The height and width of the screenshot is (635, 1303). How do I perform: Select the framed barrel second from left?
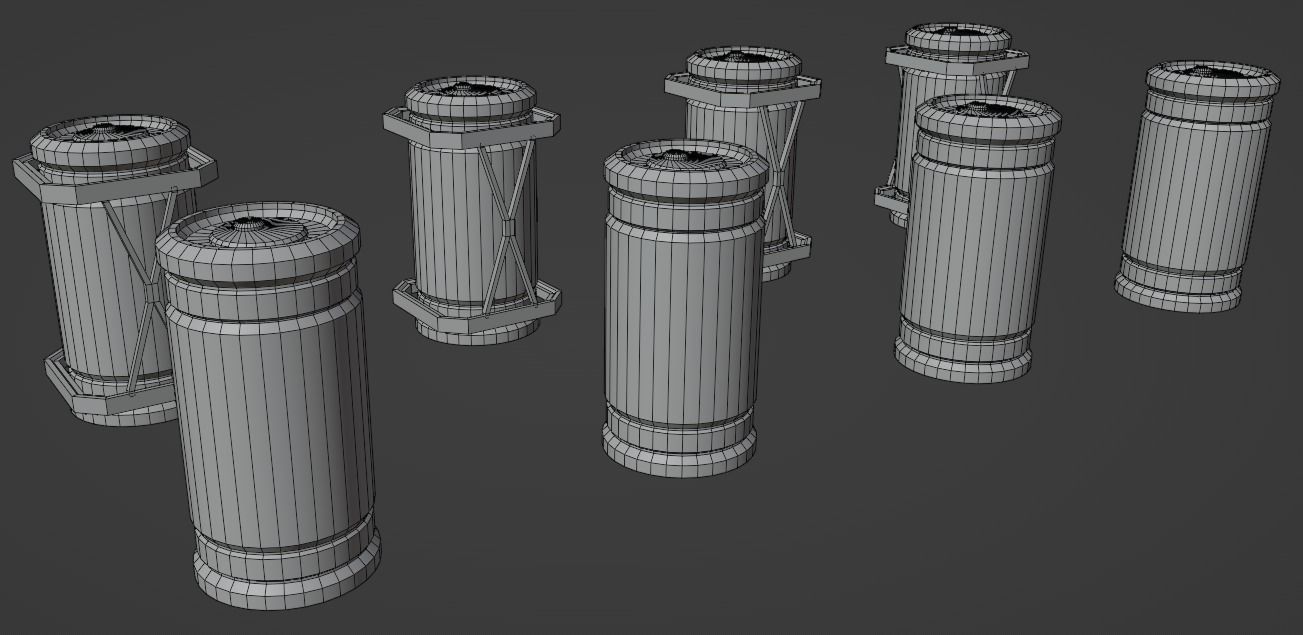[x=471, y=210]
